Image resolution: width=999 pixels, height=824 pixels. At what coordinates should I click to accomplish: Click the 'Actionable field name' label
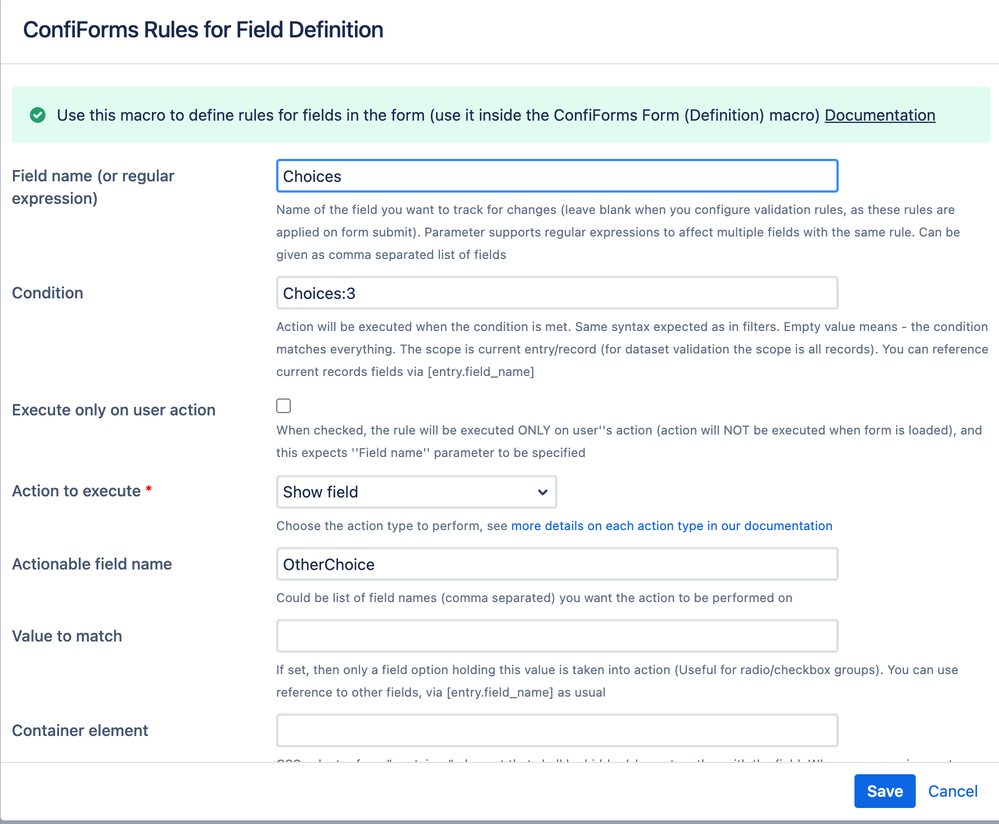pyautogui.click(x=92, y=564)
